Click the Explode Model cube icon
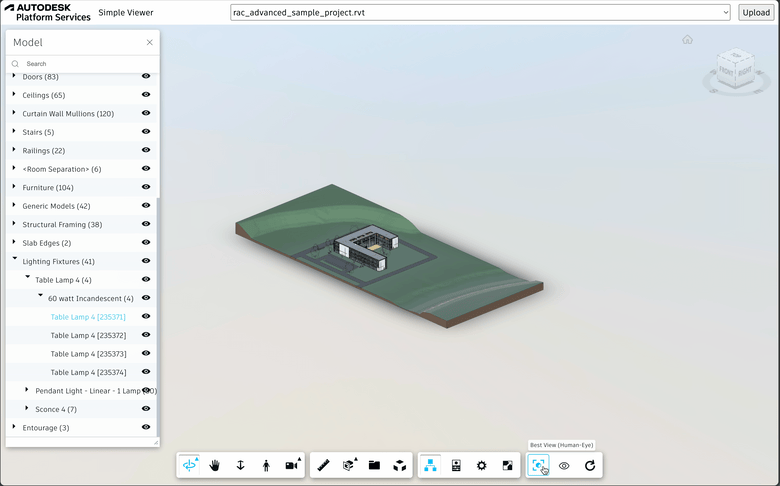780x486 pixels. [x=399, y=465]
